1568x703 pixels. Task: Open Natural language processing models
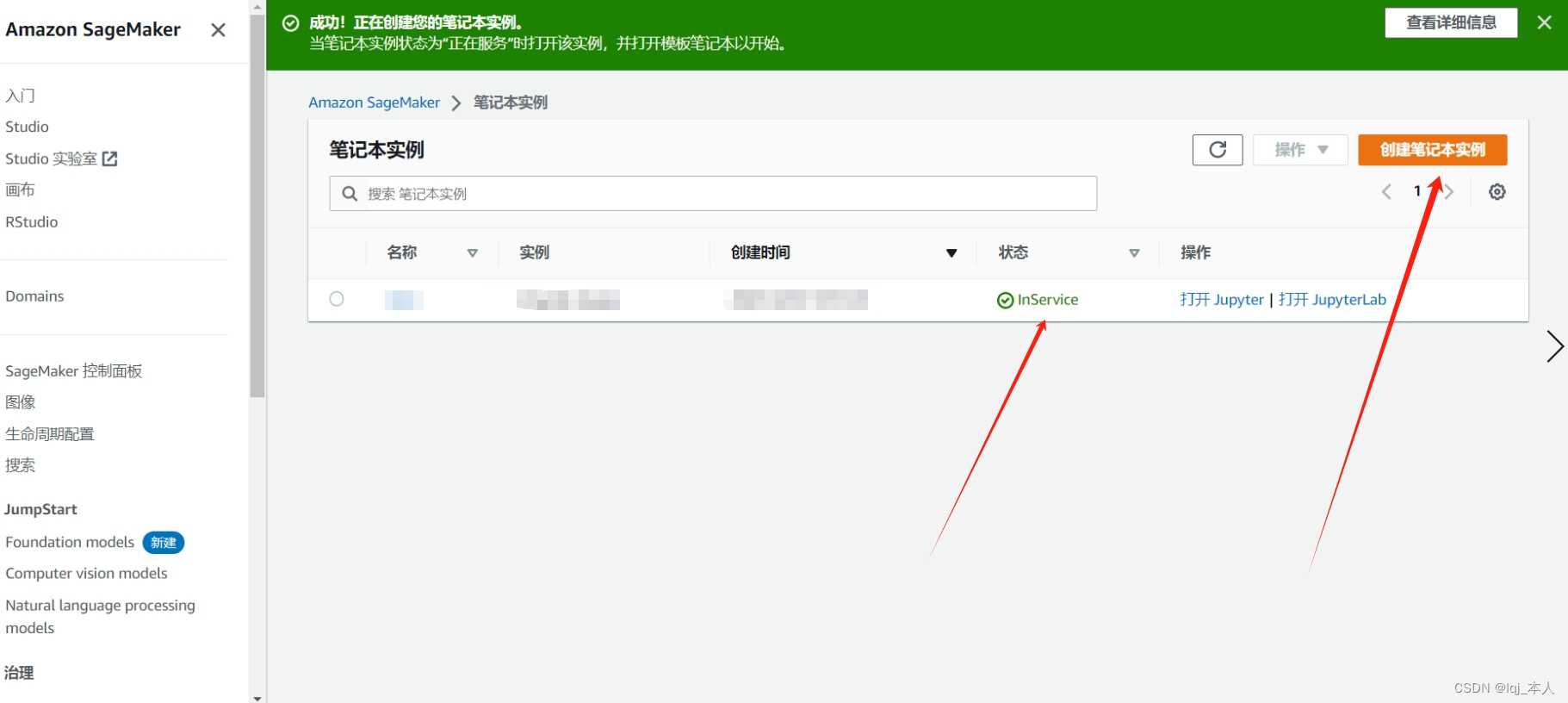(100, 617)
